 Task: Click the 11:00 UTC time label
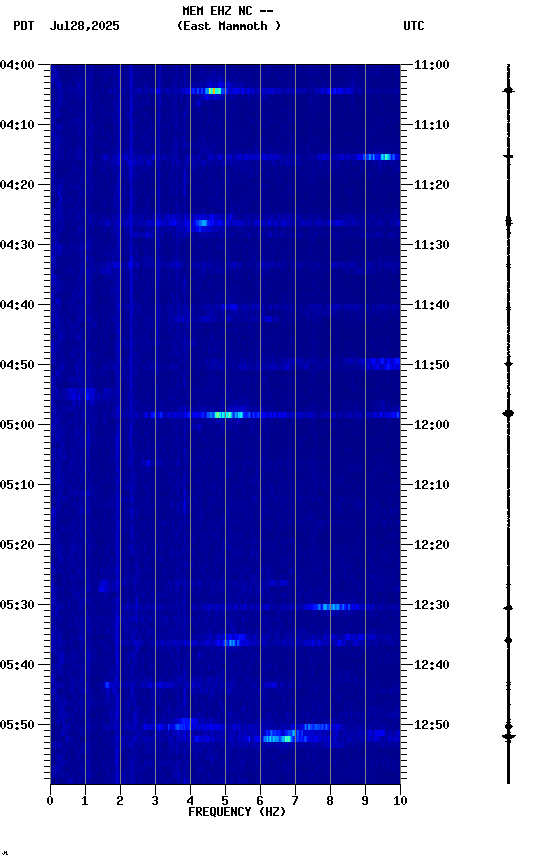[432, 64]
